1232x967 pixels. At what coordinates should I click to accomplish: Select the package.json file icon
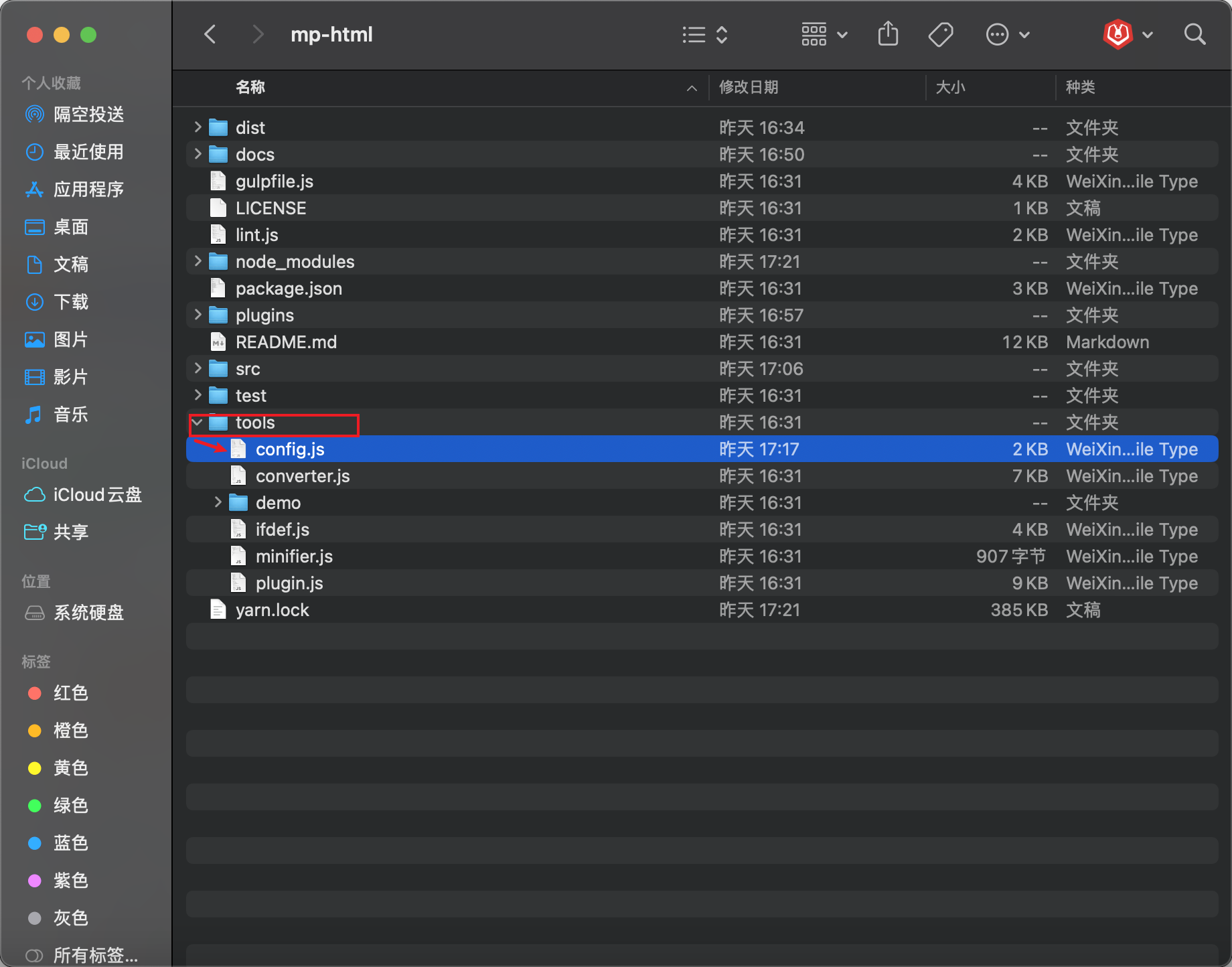(x=218, y=288)
